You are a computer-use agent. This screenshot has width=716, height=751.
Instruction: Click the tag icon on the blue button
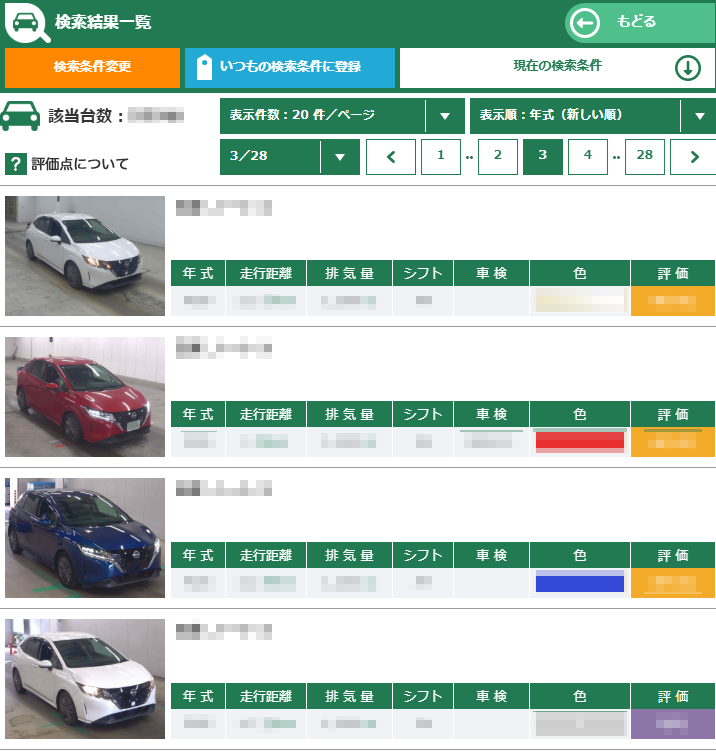[205, 67]
